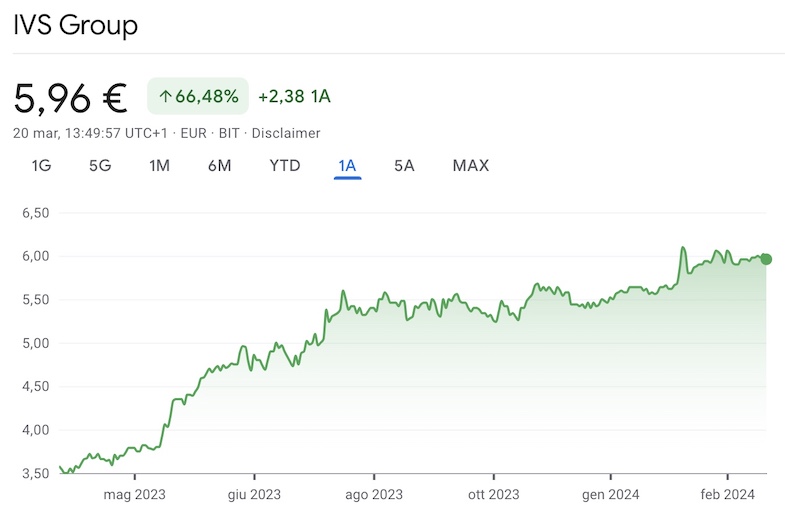Click the BIT exchange label
785x519 pixels.
(x=229, y=133)
